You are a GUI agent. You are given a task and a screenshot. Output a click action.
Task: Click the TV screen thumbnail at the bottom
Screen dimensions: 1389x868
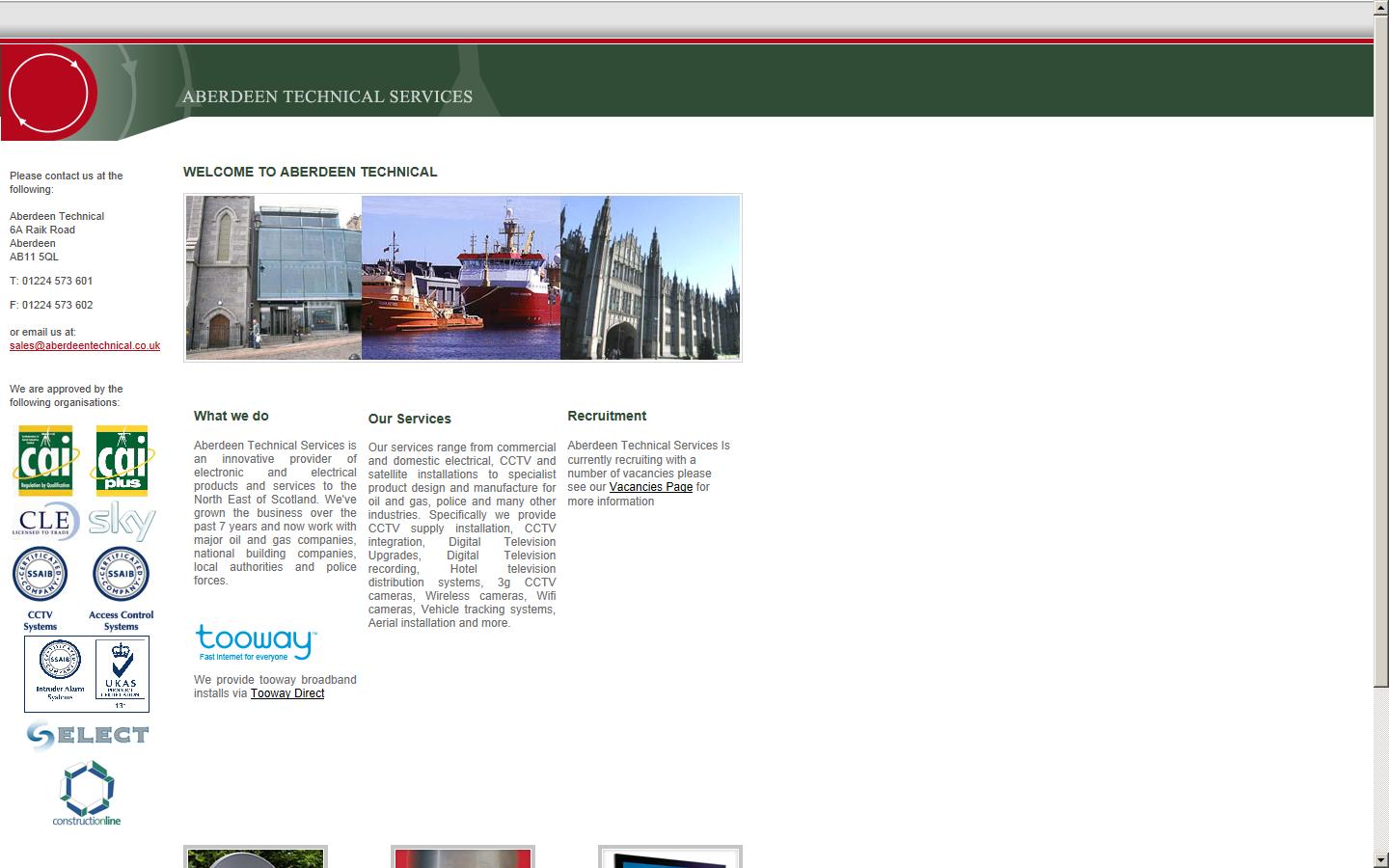[x=669, y=856]
